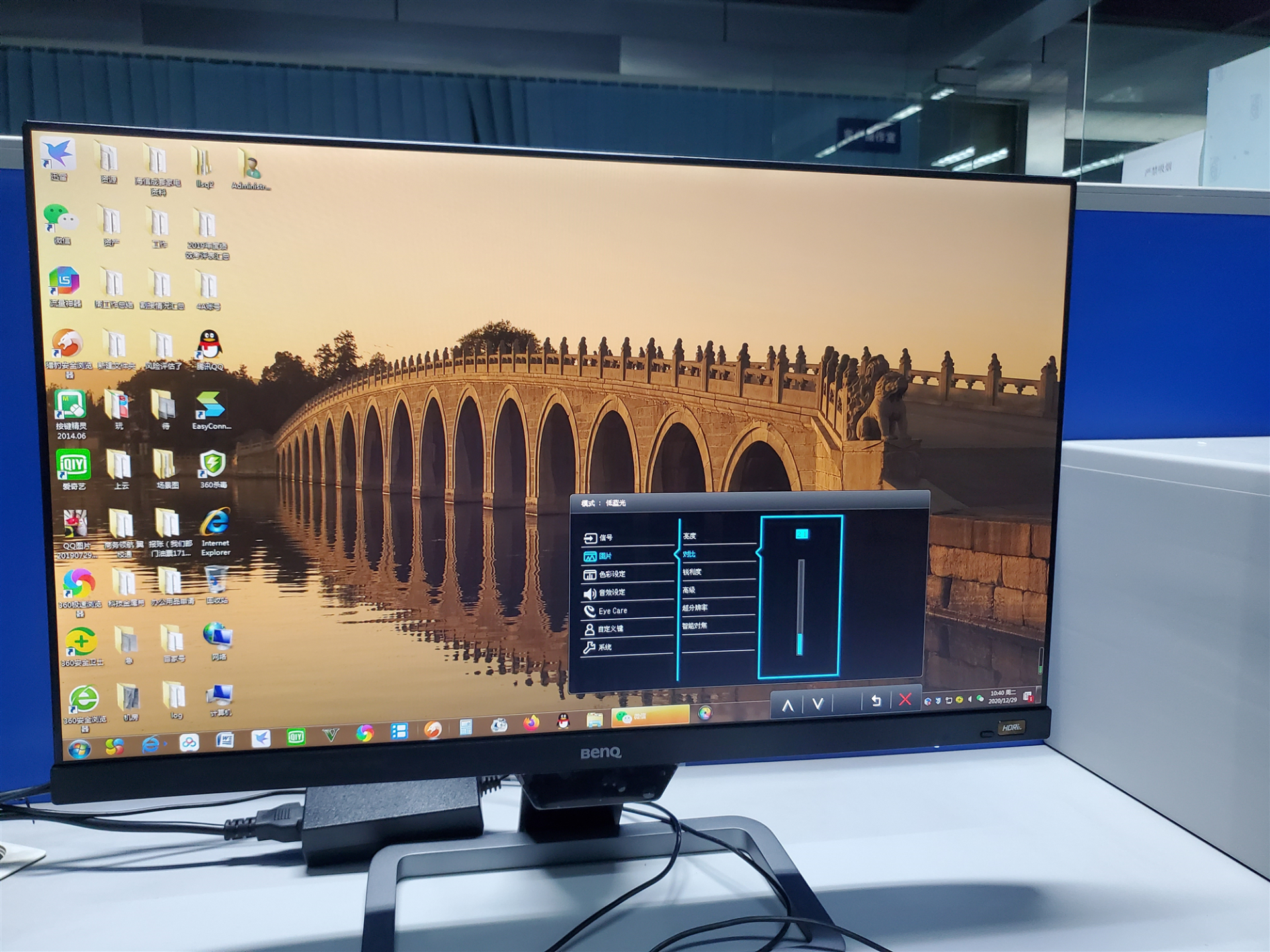Select 色彩设定 in the OSD menu

(627, 574)
